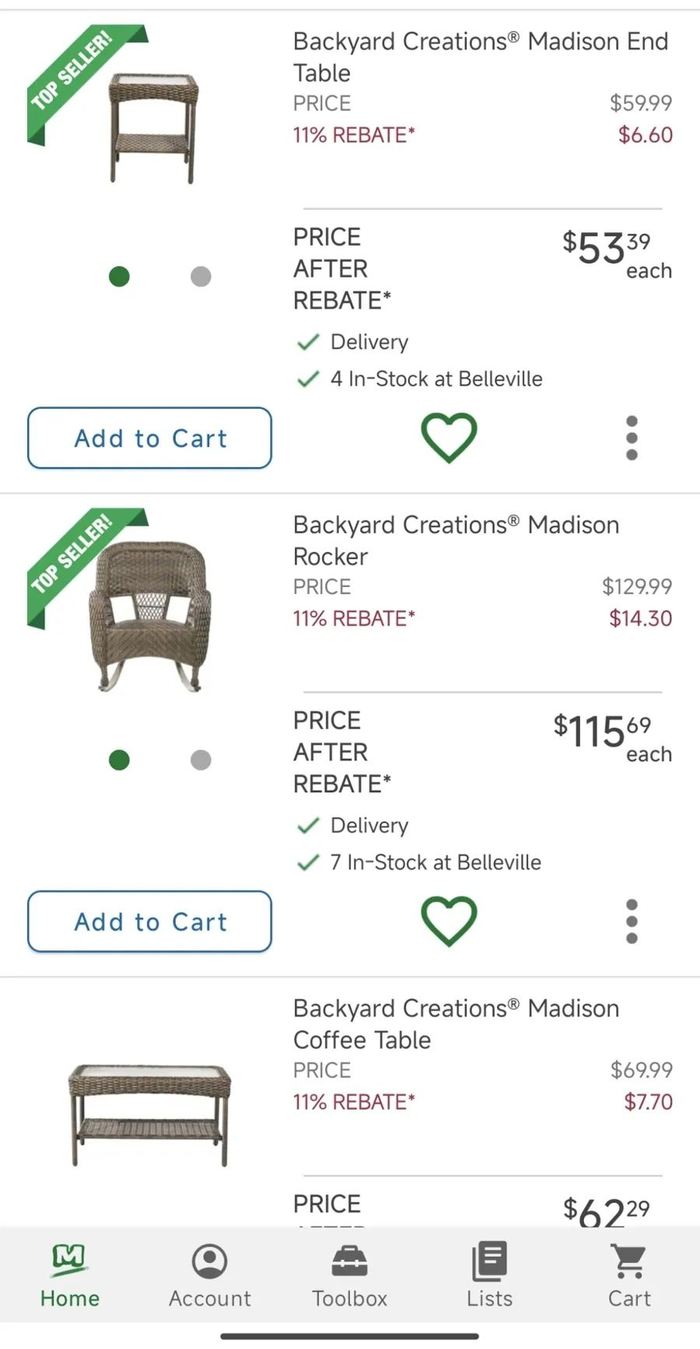Favorite the Madison Rocker heart icon
The height and width of the screenshot is (1349, 700).
449,921
